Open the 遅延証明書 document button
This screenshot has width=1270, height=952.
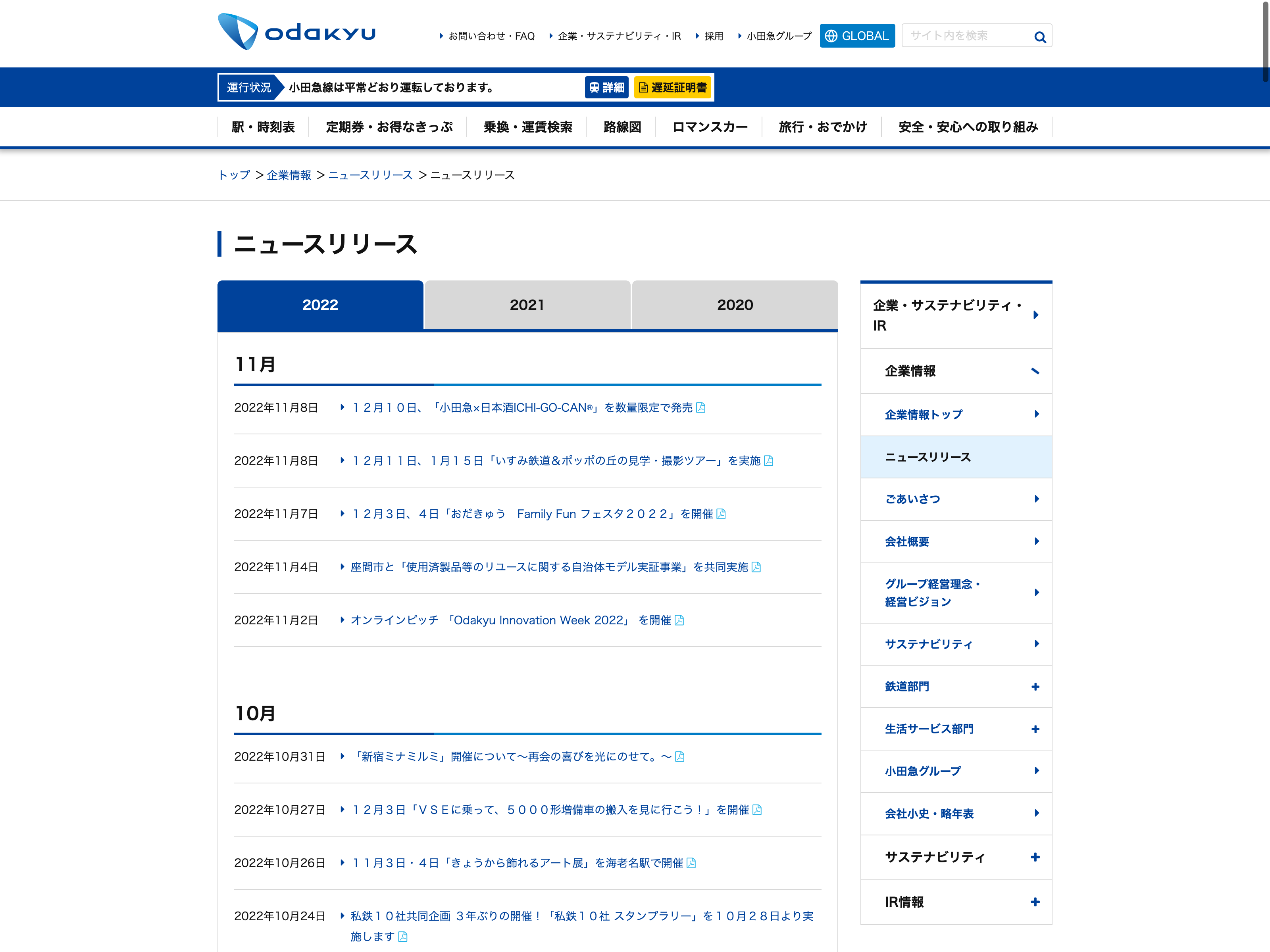click(672, 87)
